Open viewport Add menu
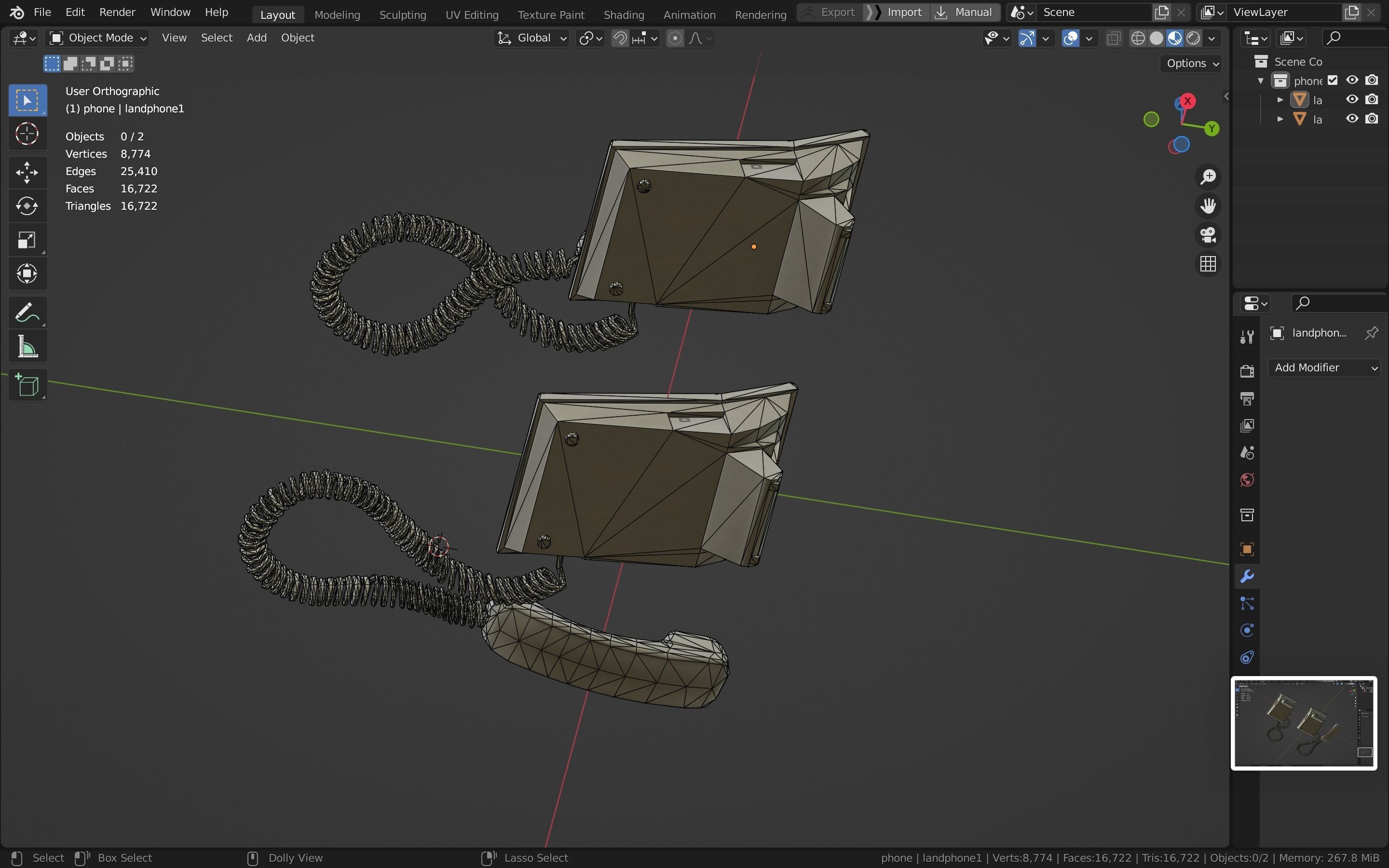The height and width of the screenshot is (868, 1389). (257, 38)
